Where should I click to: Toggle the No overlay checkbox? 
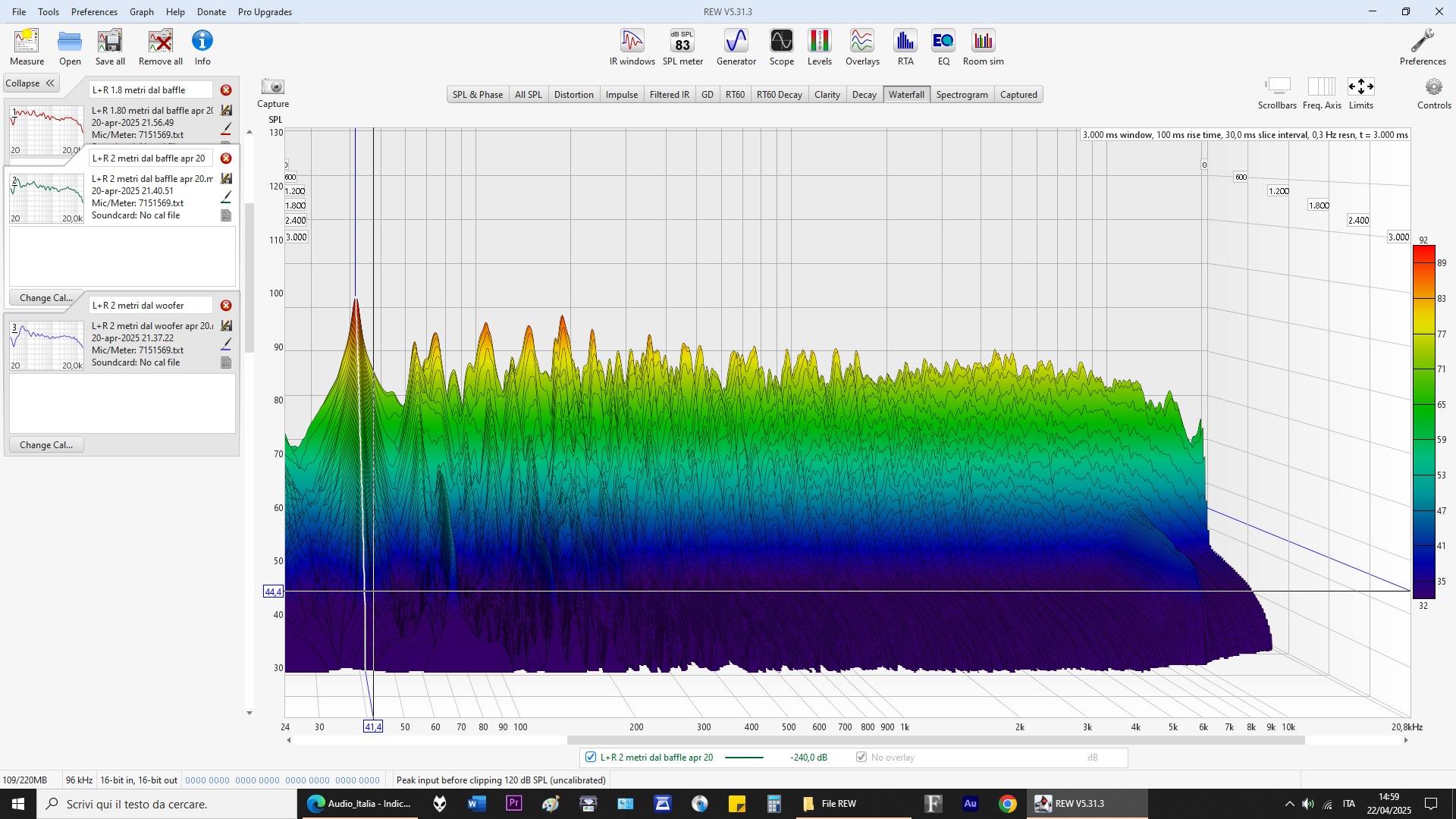click(861, 757)
